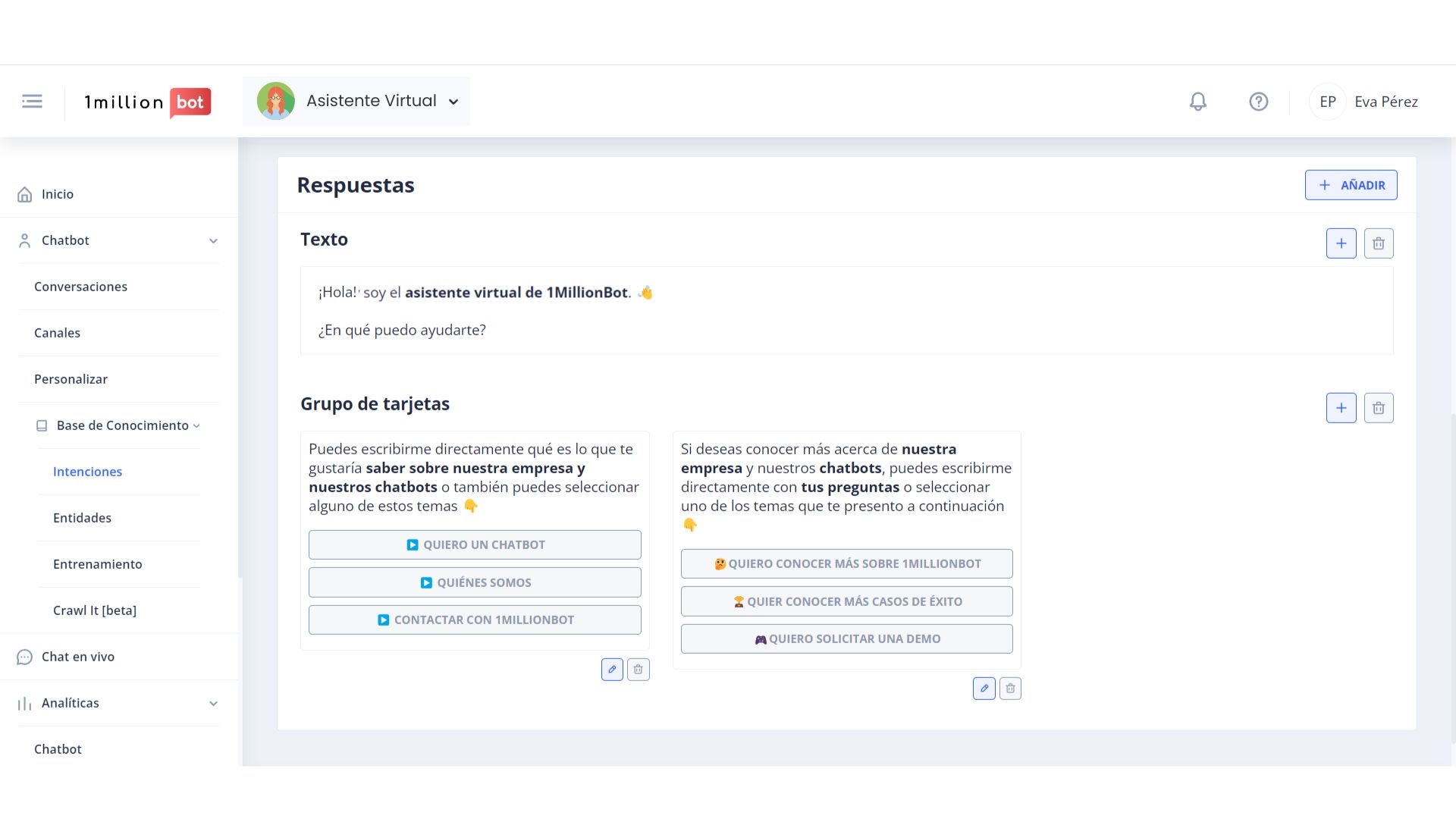
Task: Click QUIERO SOLICITAR UNA DEMO button
Action: point(846,639)
